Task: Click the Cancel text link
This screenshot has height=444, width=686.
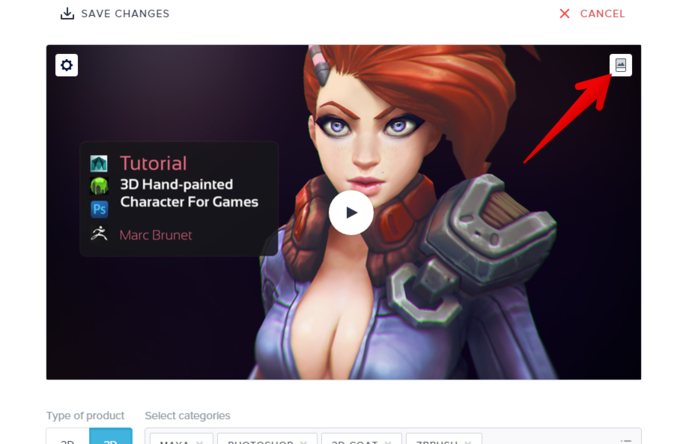Action: pyautogui.click(x=602, y=14)
